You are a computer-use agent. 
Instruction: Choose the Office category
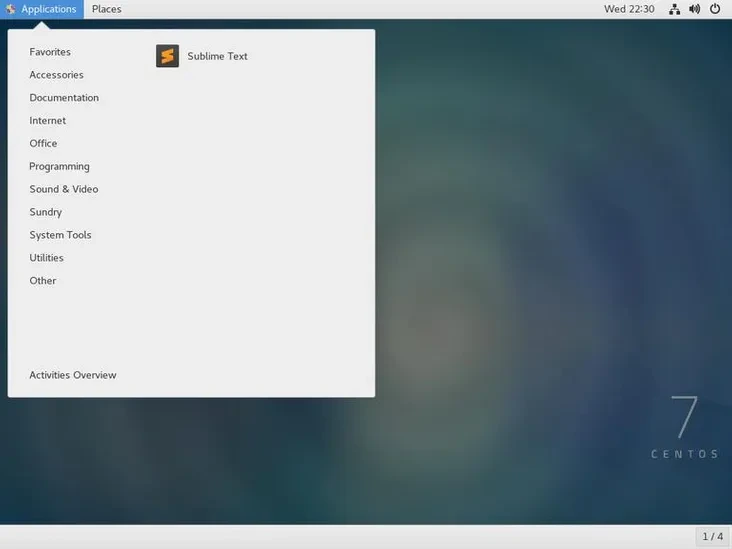[43, 143]
